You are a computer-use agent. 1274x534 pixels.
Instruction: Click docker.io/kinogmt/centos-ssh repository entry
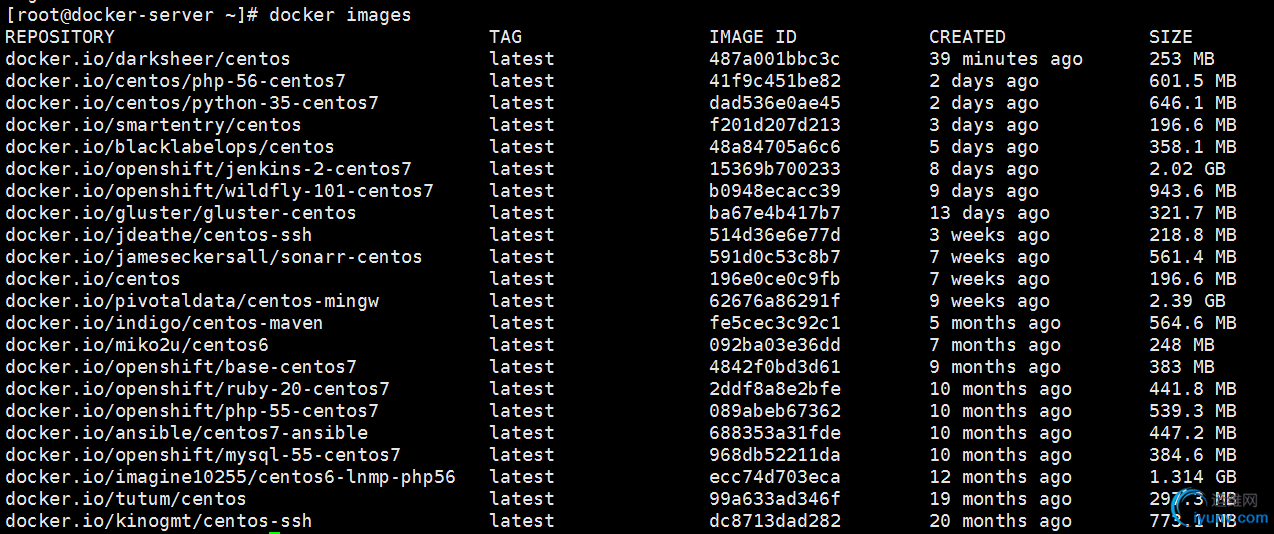coord(159,521)
